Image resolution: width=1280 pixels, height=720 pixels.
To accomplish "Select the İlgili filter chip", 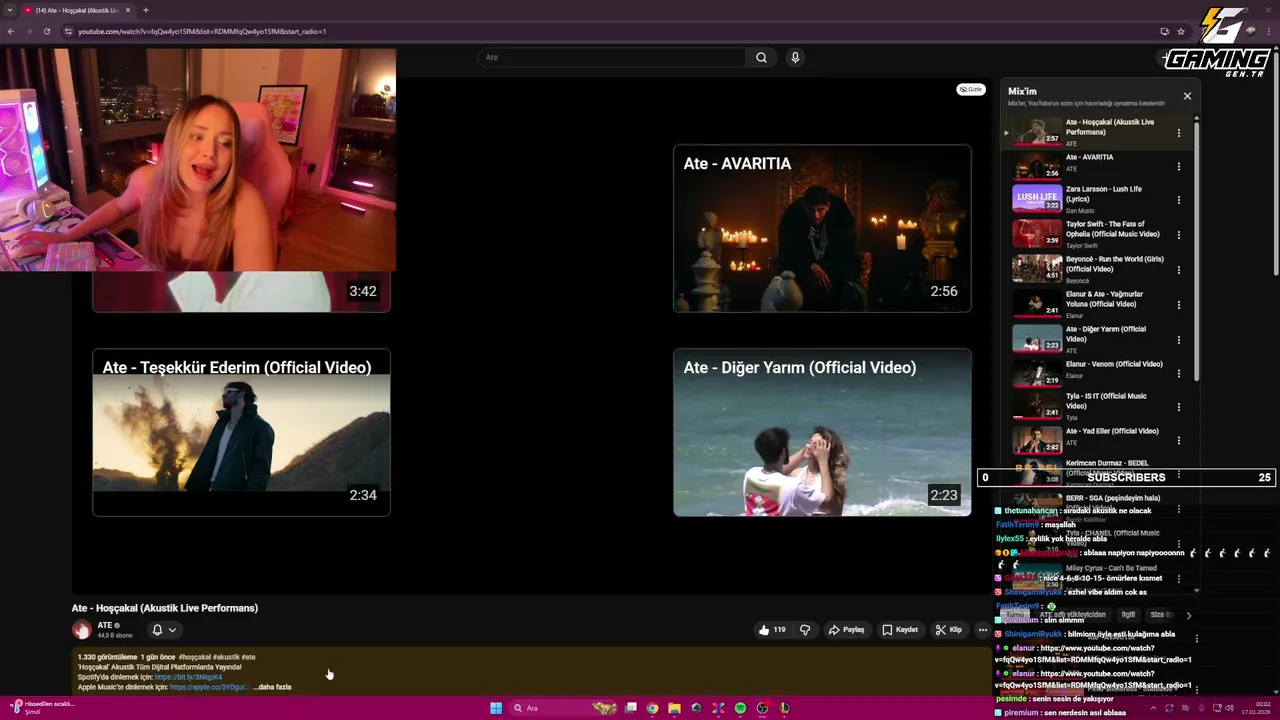I will point(1128,615).
